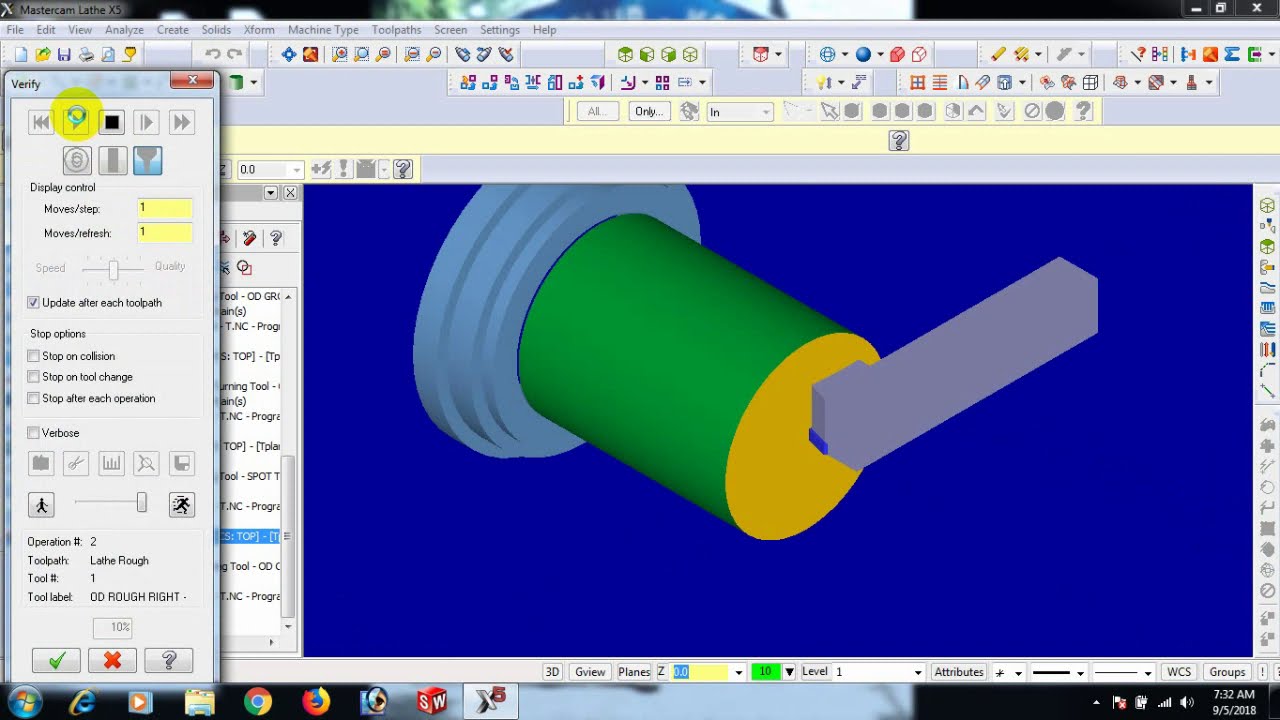Open the Settings menu
The image size is (1280, 720).
(500, 30)
